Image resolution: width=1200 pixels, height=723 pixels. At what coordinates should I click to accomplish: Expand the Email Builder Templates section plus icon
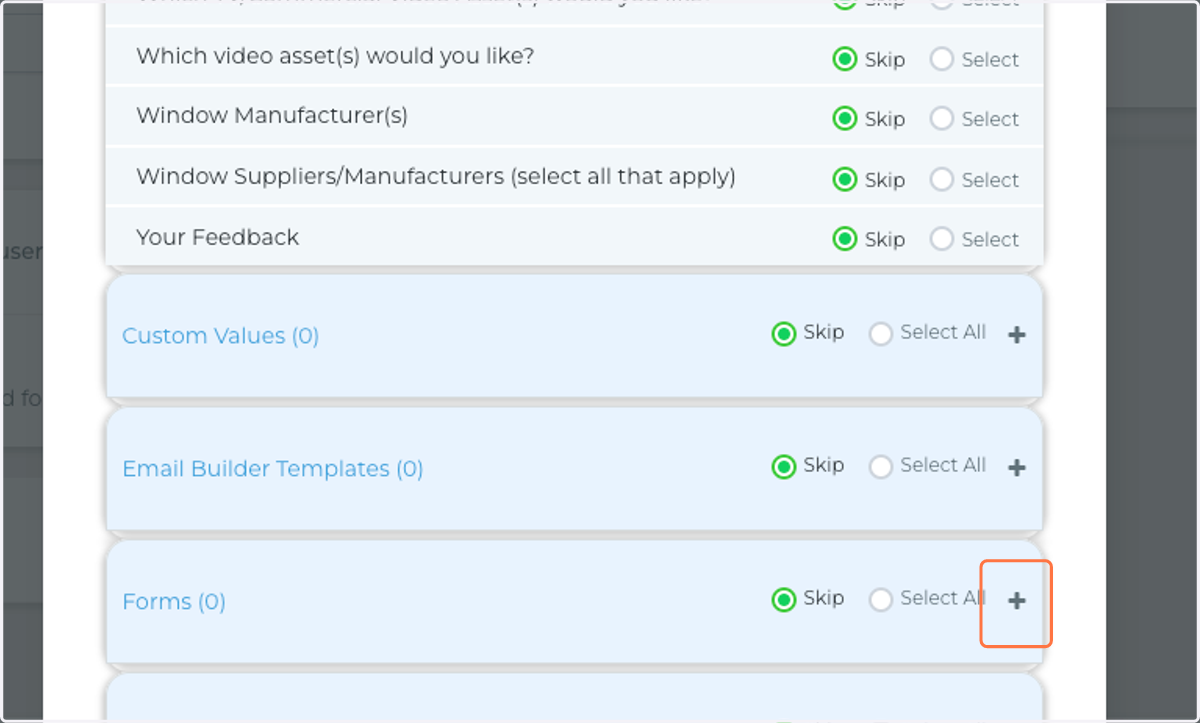[x=1017, y=467]
